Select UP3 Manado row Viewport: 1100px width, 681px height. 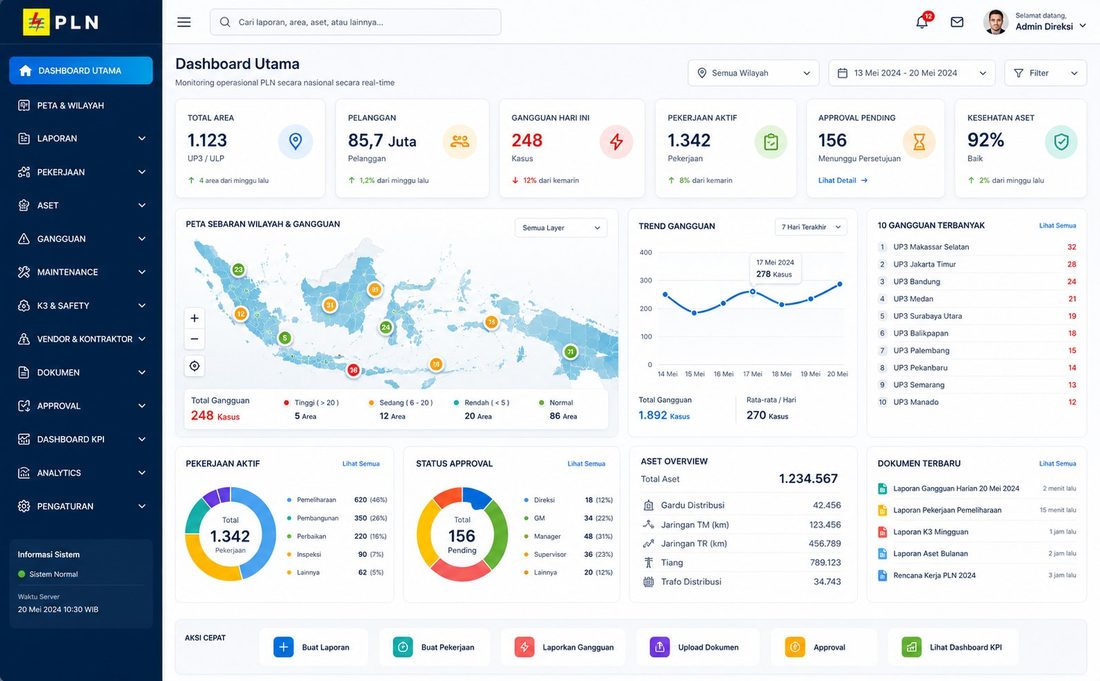click(x=977, y=402)
